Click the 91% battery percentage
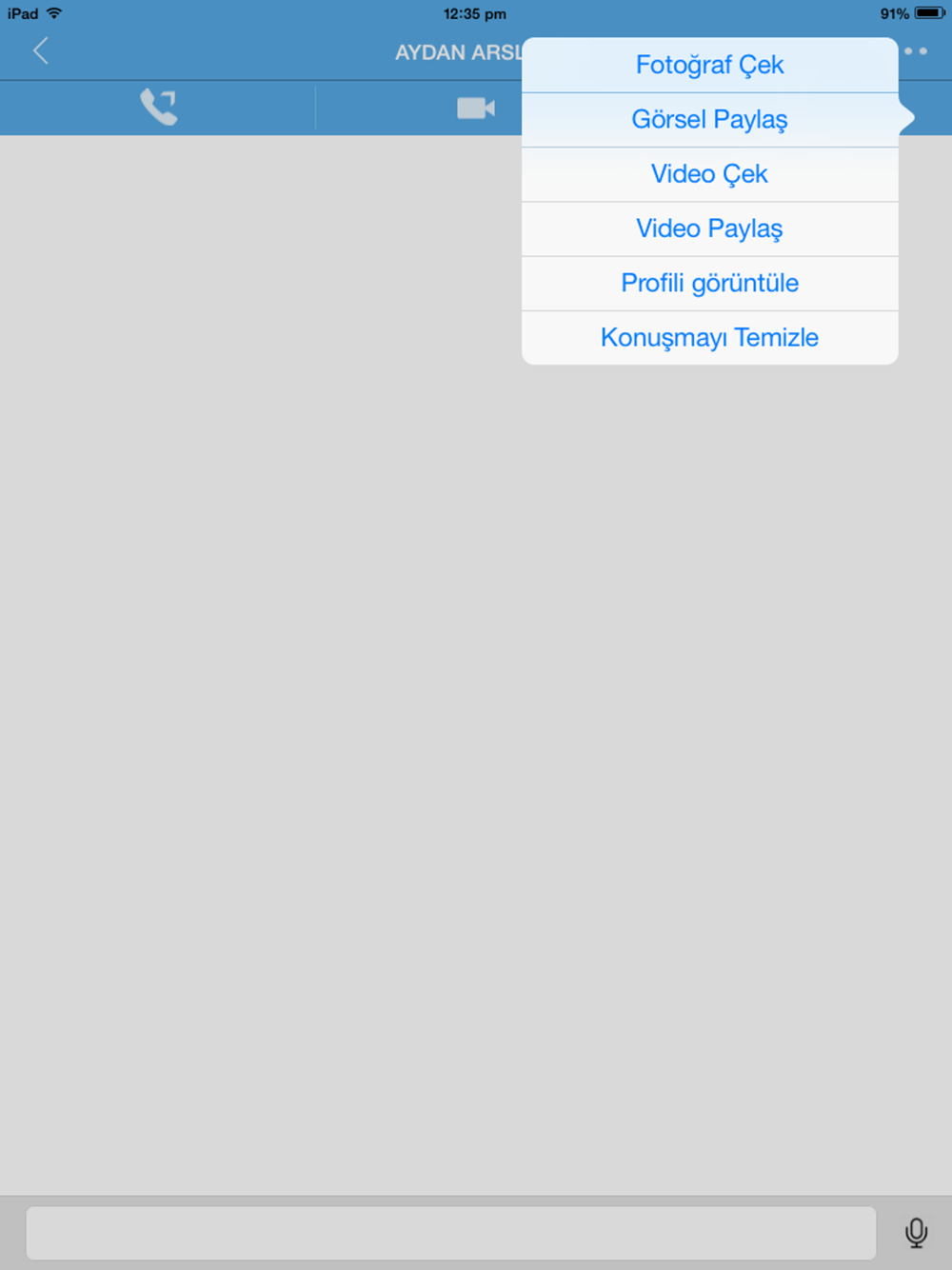The width and height of the screenshot is (952, 1270). pos(894,13)
